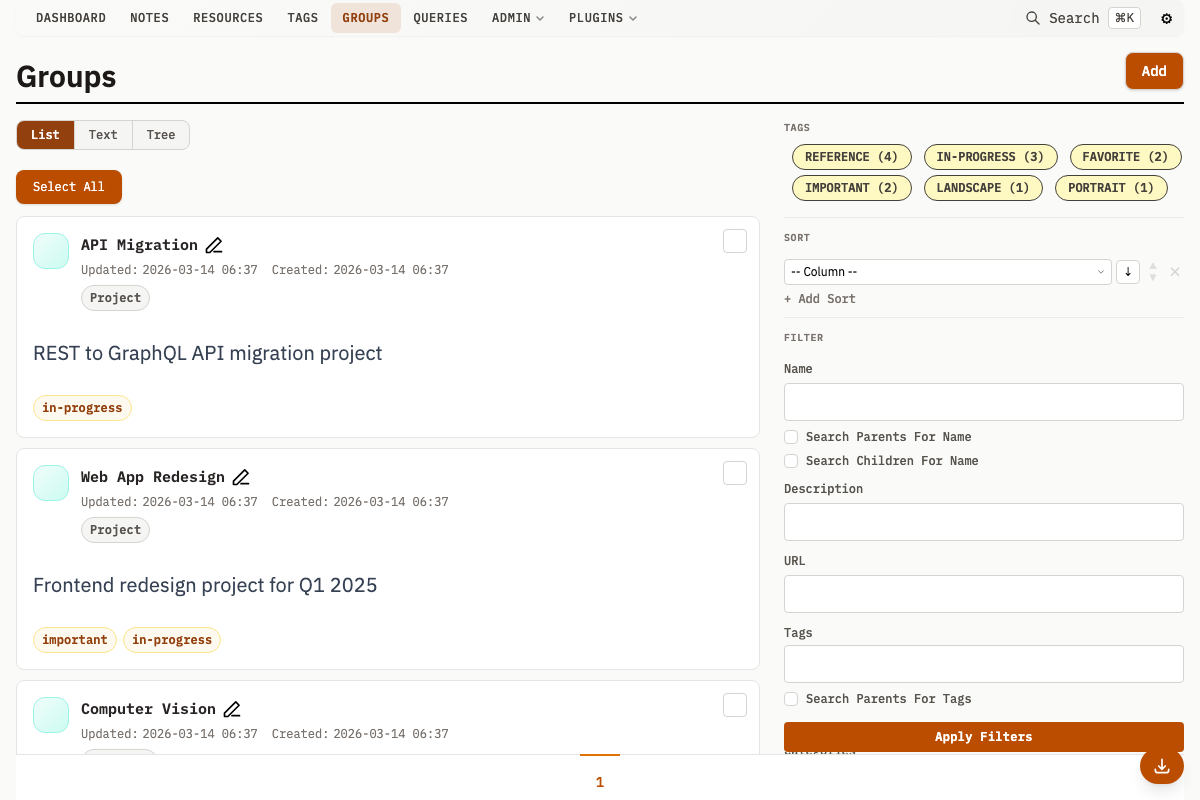
Task: Click the search magnifier in the top bar
Action: click(1033, 18)
